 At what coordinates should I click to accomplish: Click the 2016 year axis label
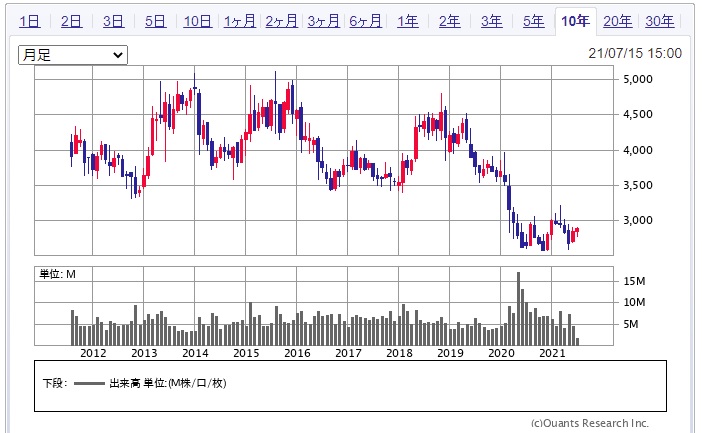click(297, 353)
